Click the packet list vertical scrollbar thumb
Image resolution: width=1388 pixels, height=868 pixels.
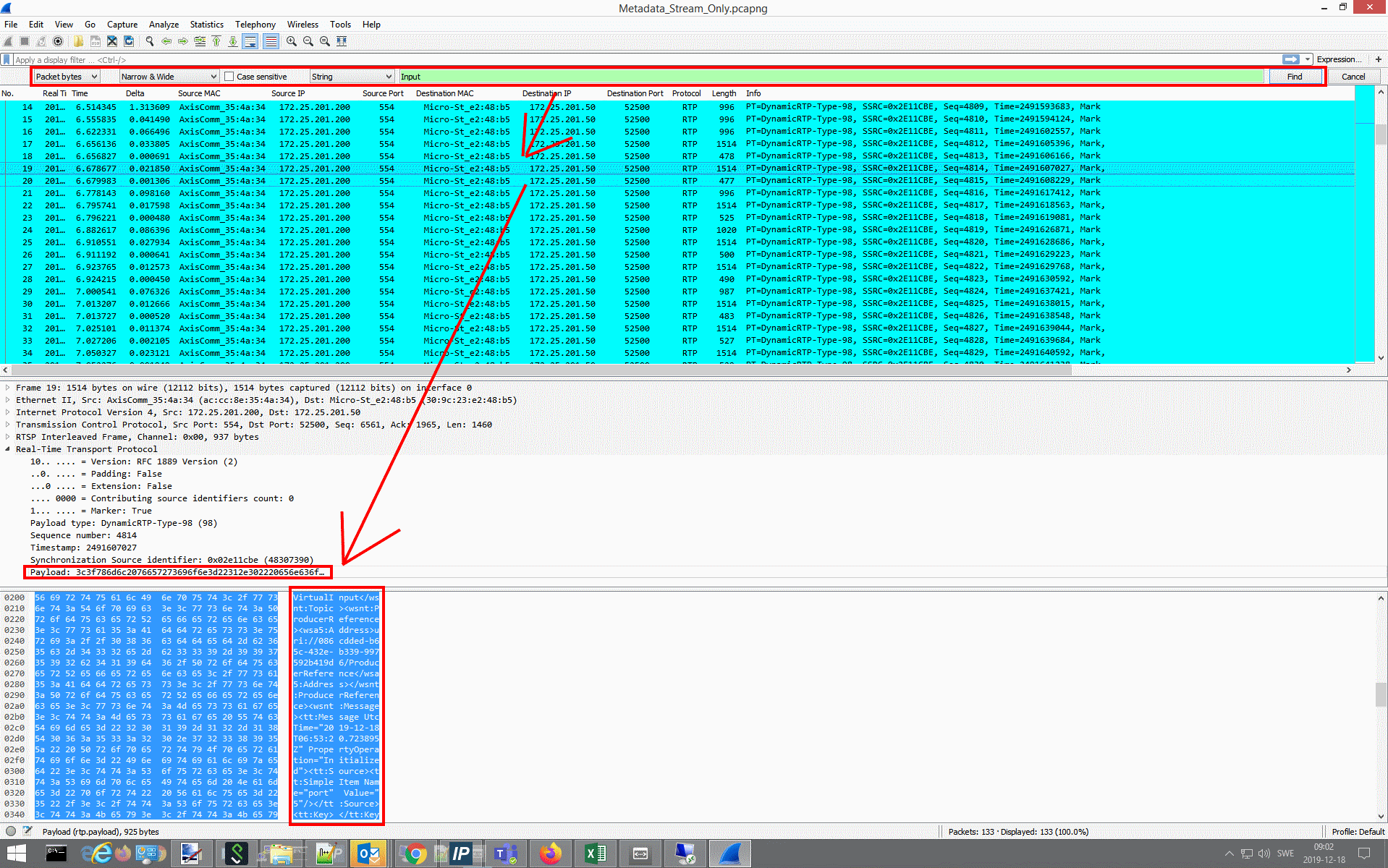1381,134
